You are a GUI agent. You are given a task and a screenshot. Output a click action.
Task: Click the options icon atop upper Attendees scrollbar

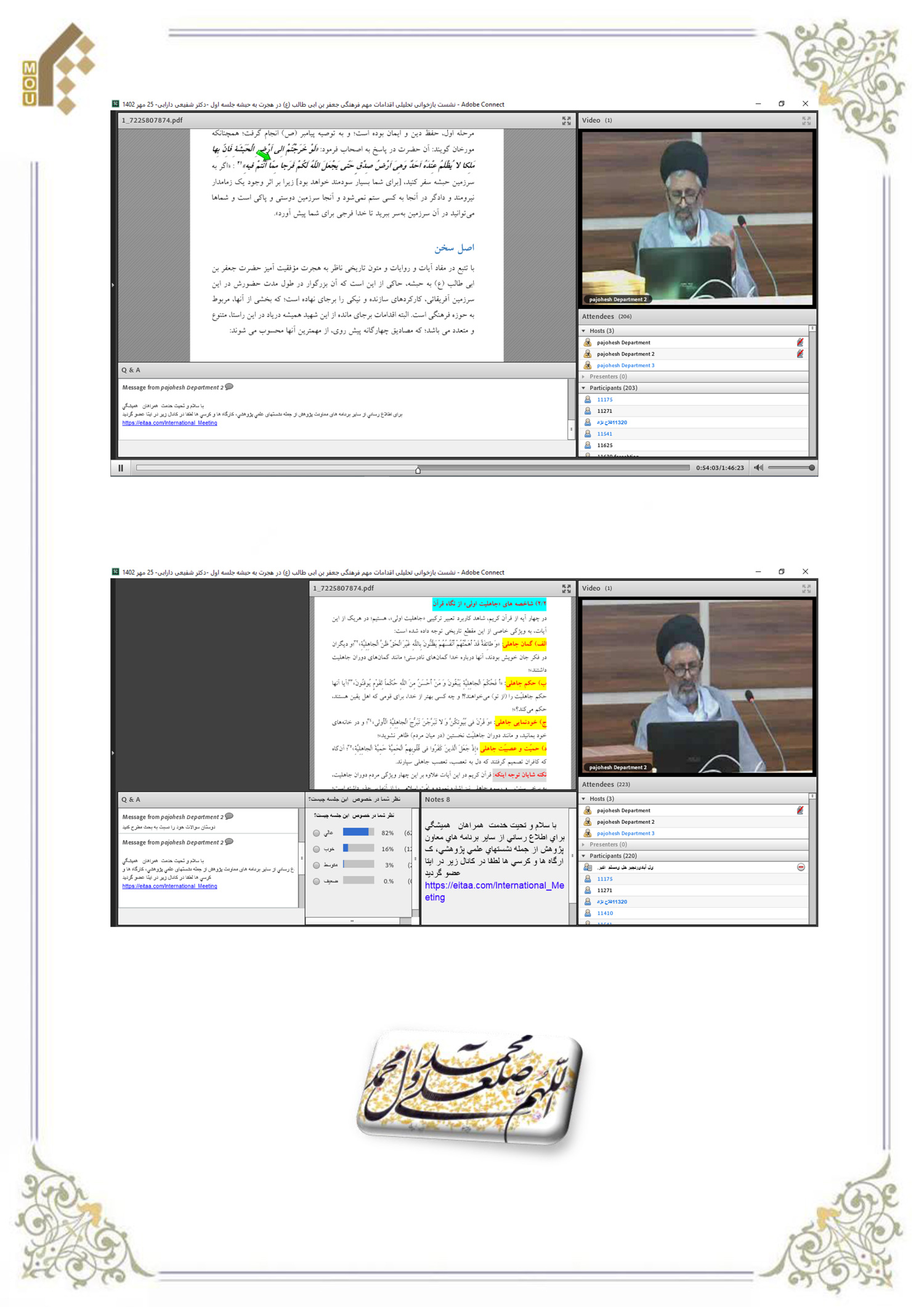pos(813,328)
